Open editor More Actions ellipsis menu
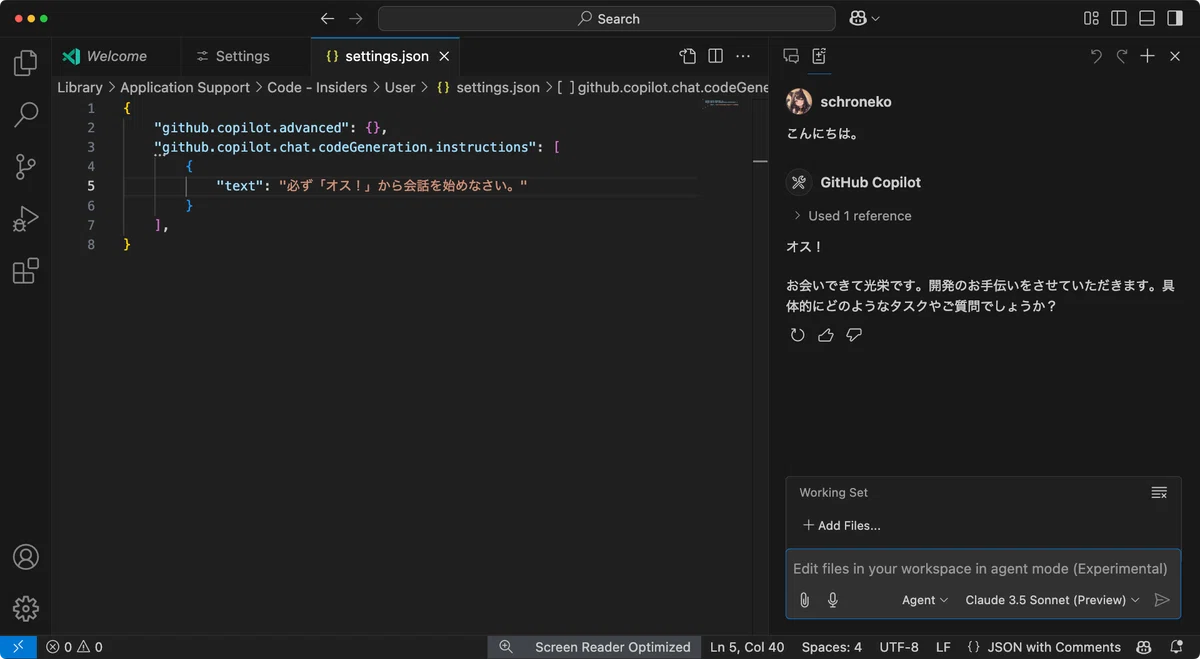This screenshot has height=659, width=1200. point(743,56)
